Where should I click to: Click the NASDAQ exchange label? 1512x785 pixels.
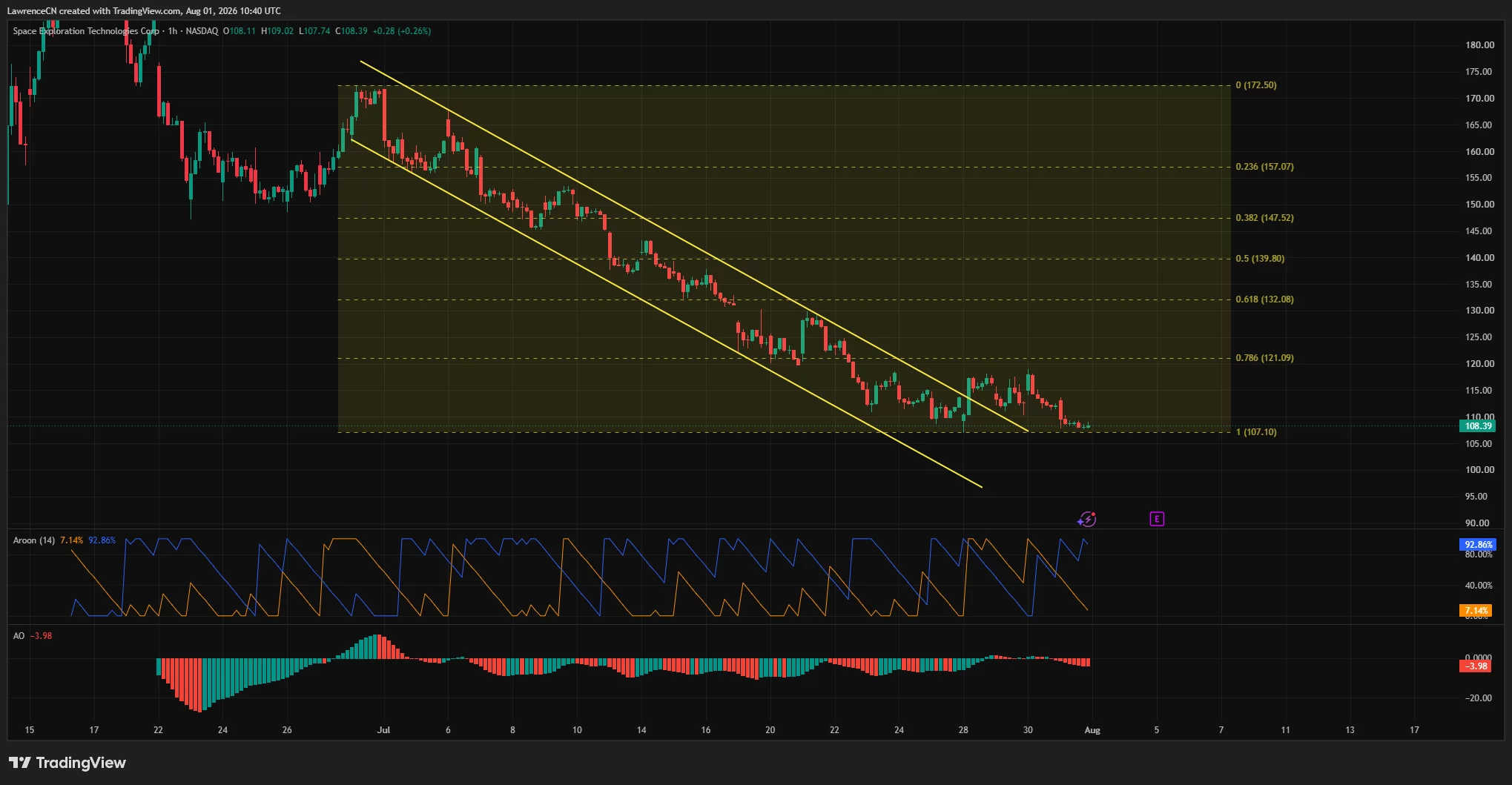[202, 31]
